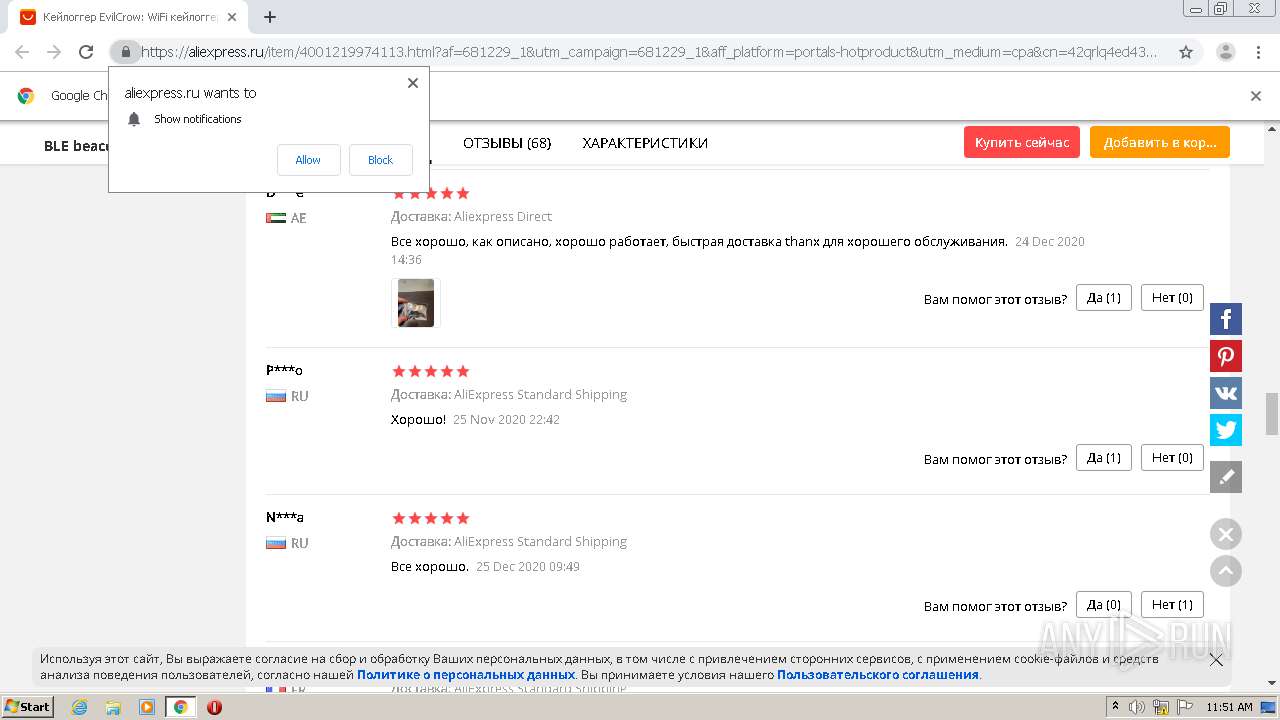Image resolution: width=1280 pixels, height=720 pixels.
Task: Click the pencil feedback icon
Action: pyautogui.click(x=1226, y=477)
